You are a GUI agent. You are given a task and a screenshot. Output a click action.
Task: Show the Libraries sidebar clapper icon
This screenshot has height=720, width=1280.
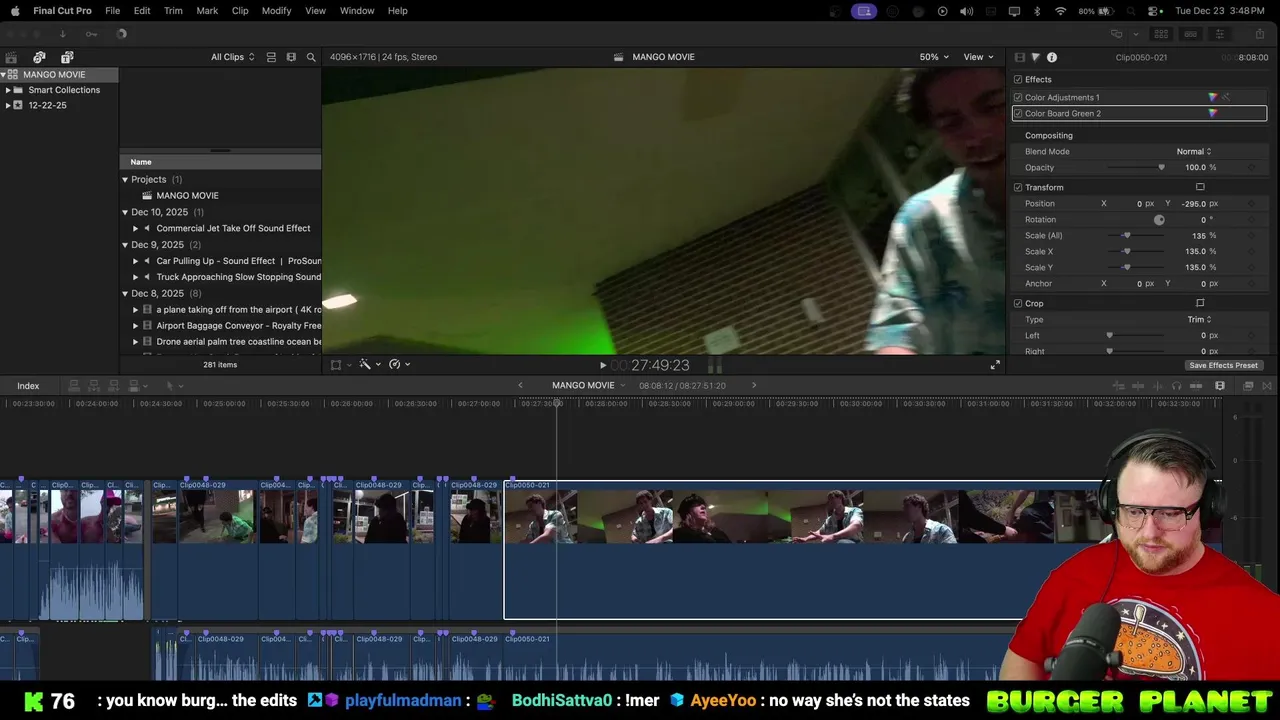11,57
